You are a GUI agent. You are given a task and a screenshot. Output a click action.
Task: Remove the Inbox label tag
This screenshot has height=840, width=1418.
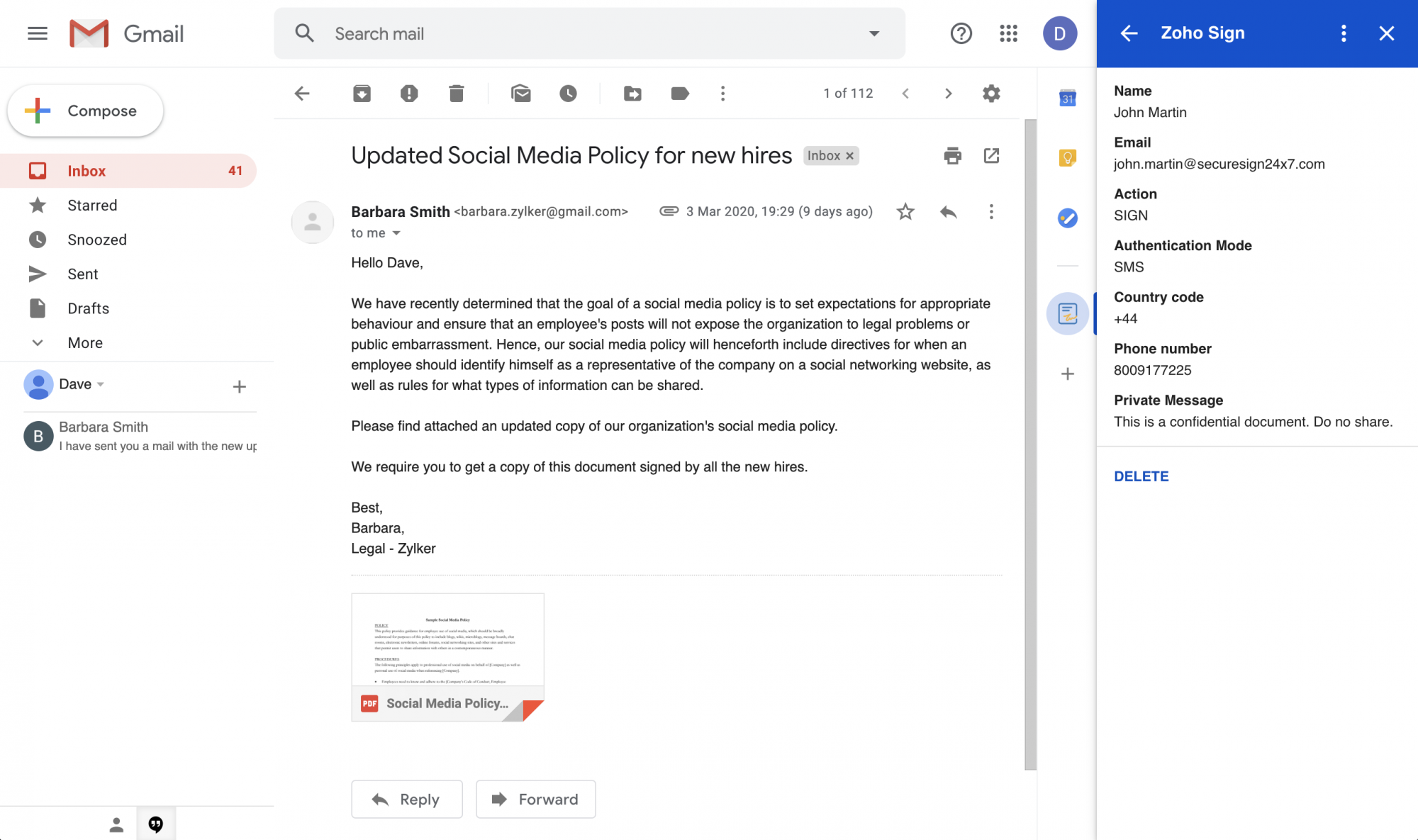(x=849, y=156)
